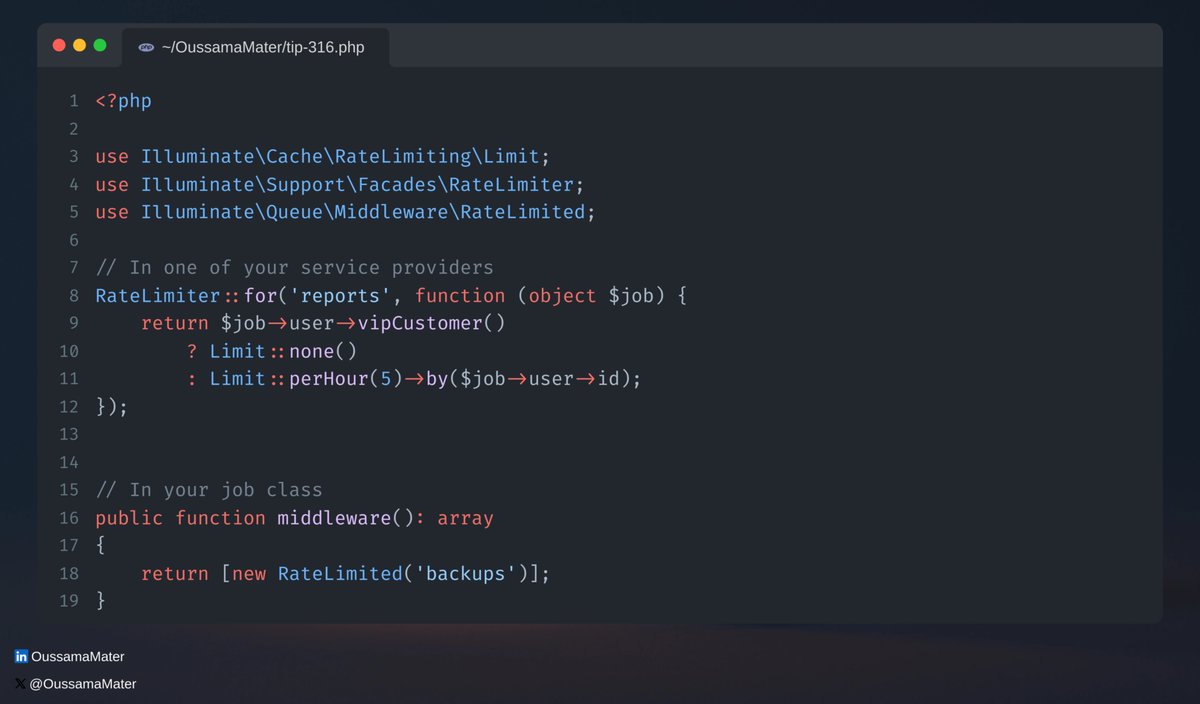This screenshot has width=1200, height=704.
Task: Select Illuminate\Queue\Middleware\RateLimited import text
Action: tap(363, 212)
